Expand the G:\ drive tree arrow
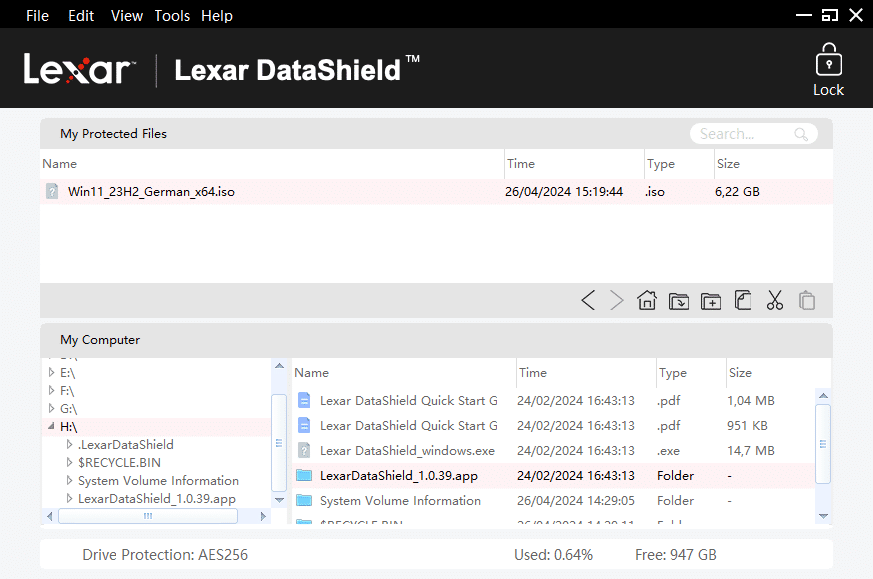 (x=52, y=408)
